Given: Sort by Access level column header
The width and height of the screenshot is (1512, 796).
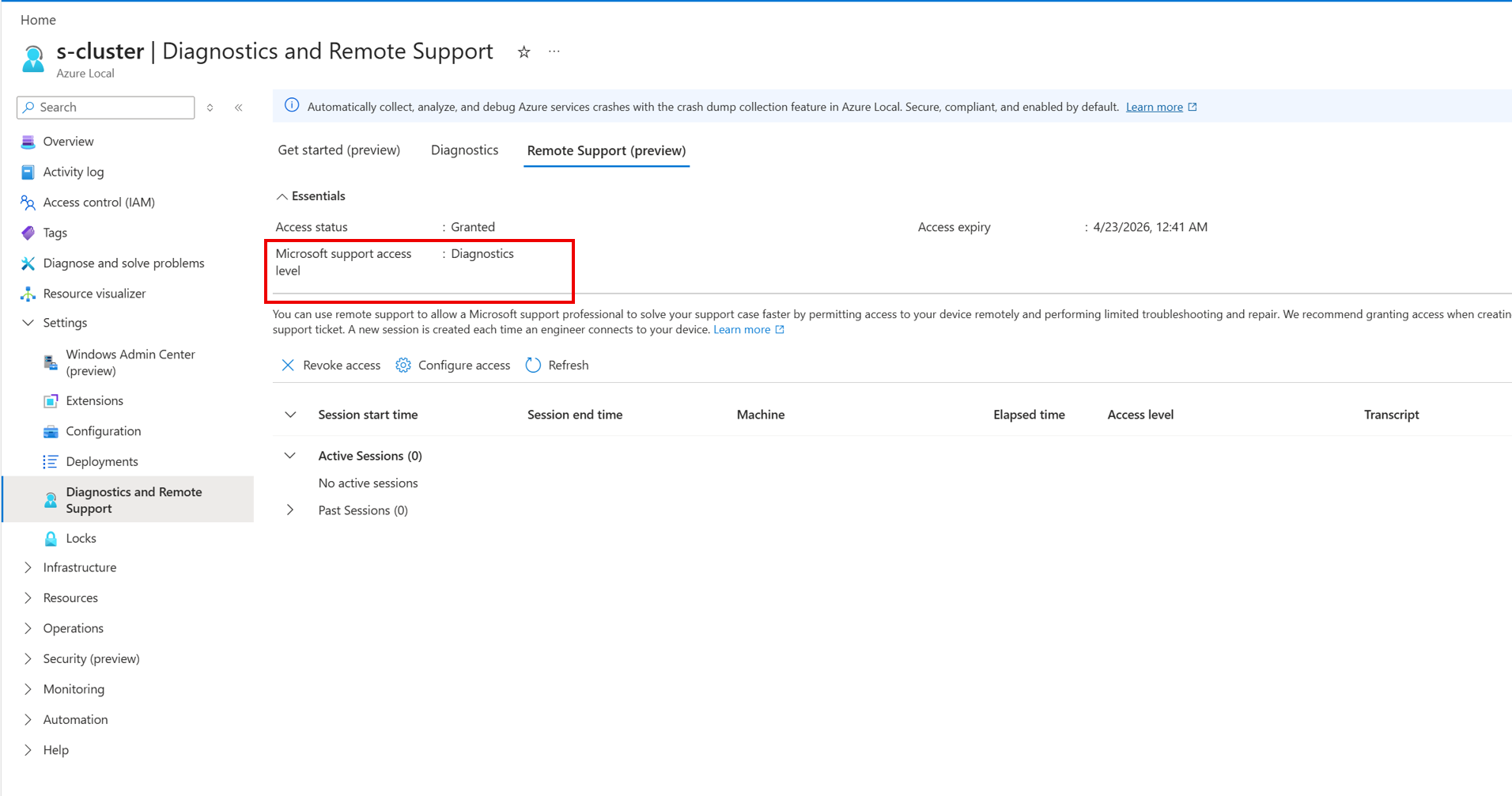Looking at the screenshot, I should (1140, 415).
